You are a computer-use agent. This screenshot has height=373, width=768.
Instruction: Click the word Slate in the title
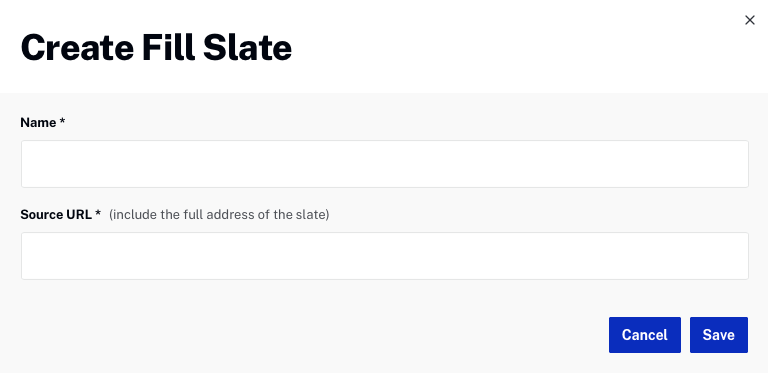click(247, 47)
